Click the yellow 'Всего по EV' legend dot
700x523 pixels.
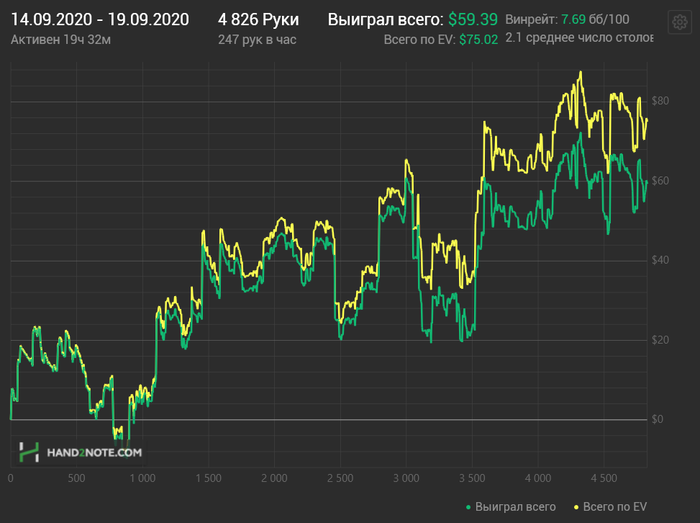click(576, 507)
